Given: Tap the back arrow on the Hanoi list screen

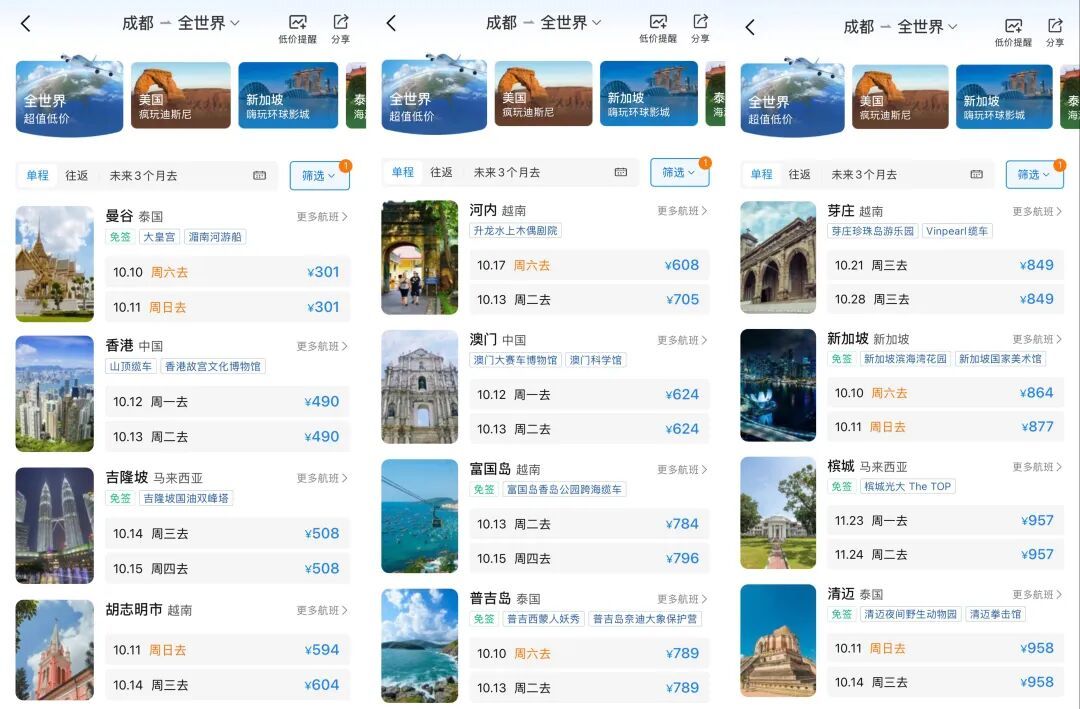Looking at the screenshot, I should (x=391, y=23).
